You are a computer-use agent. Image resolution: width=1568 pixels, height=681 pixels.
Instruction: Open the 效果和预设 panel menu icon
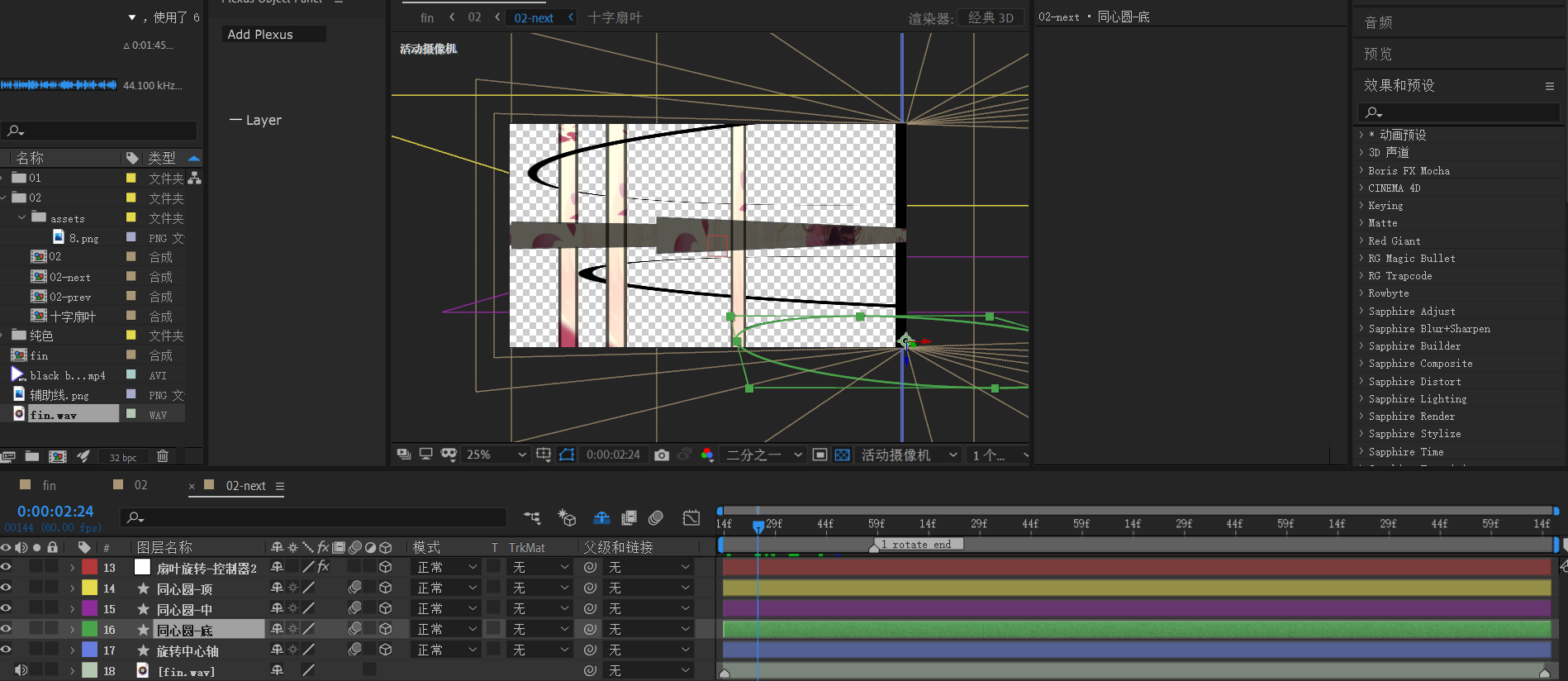[x=1550, y=86]
